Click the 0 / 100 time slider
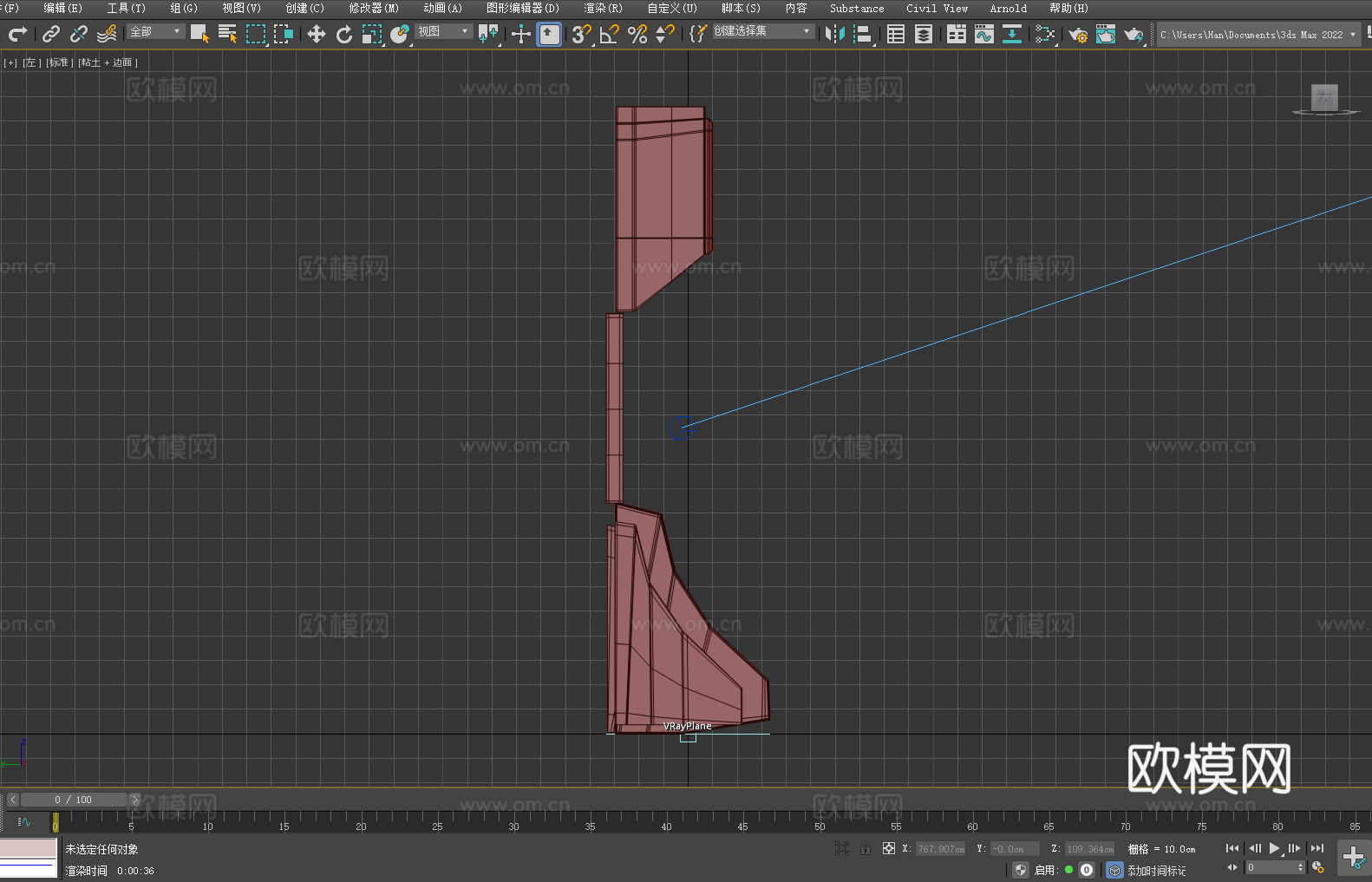 pyautogui.click(x=74, y=800)
